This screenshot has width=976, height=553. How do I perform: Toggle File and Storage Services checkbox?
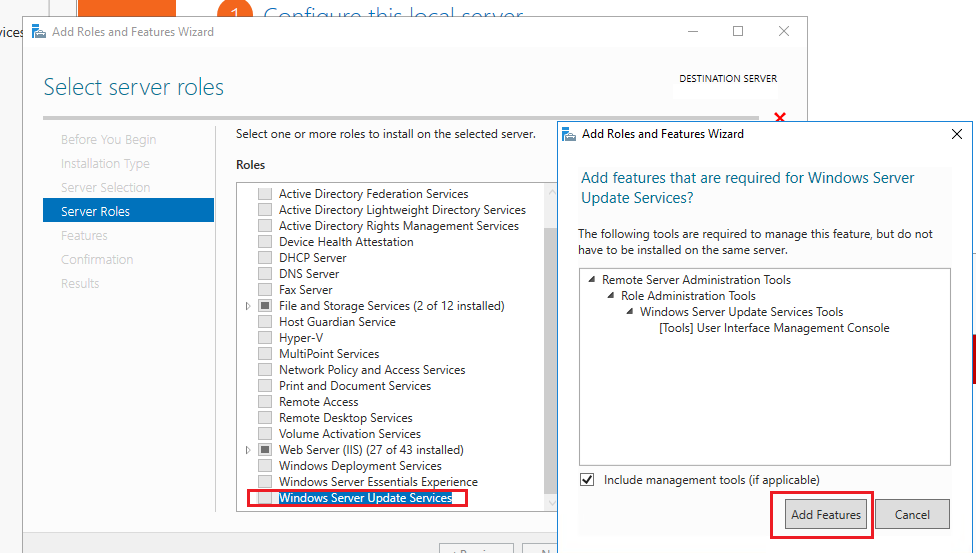(x=265, y=306)
